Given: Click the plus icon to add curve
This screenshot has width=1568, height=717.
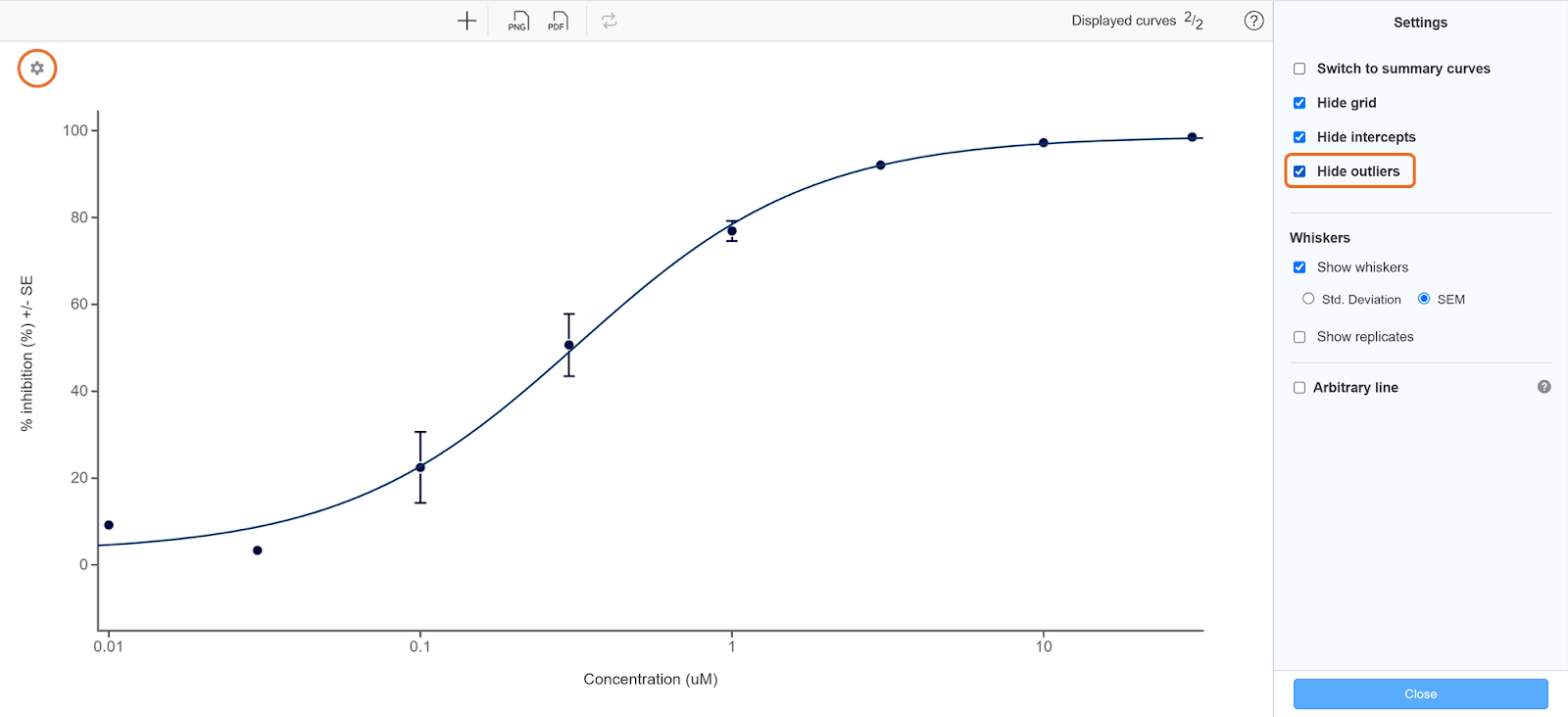Looking at the screenshot, I should click(x=466, y=21).
